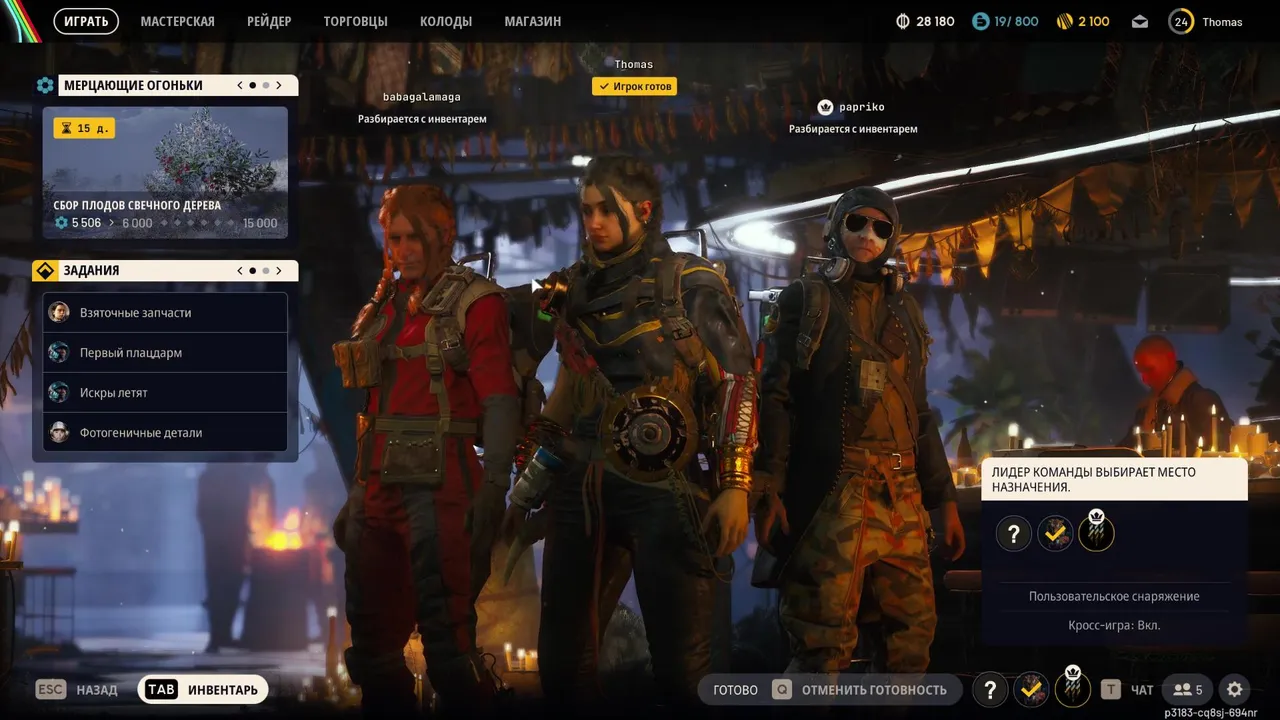Open ИНВЕНТАРЬ with the TAB button
This screenshot has height=720, width=1280.
tap(203, 689)
